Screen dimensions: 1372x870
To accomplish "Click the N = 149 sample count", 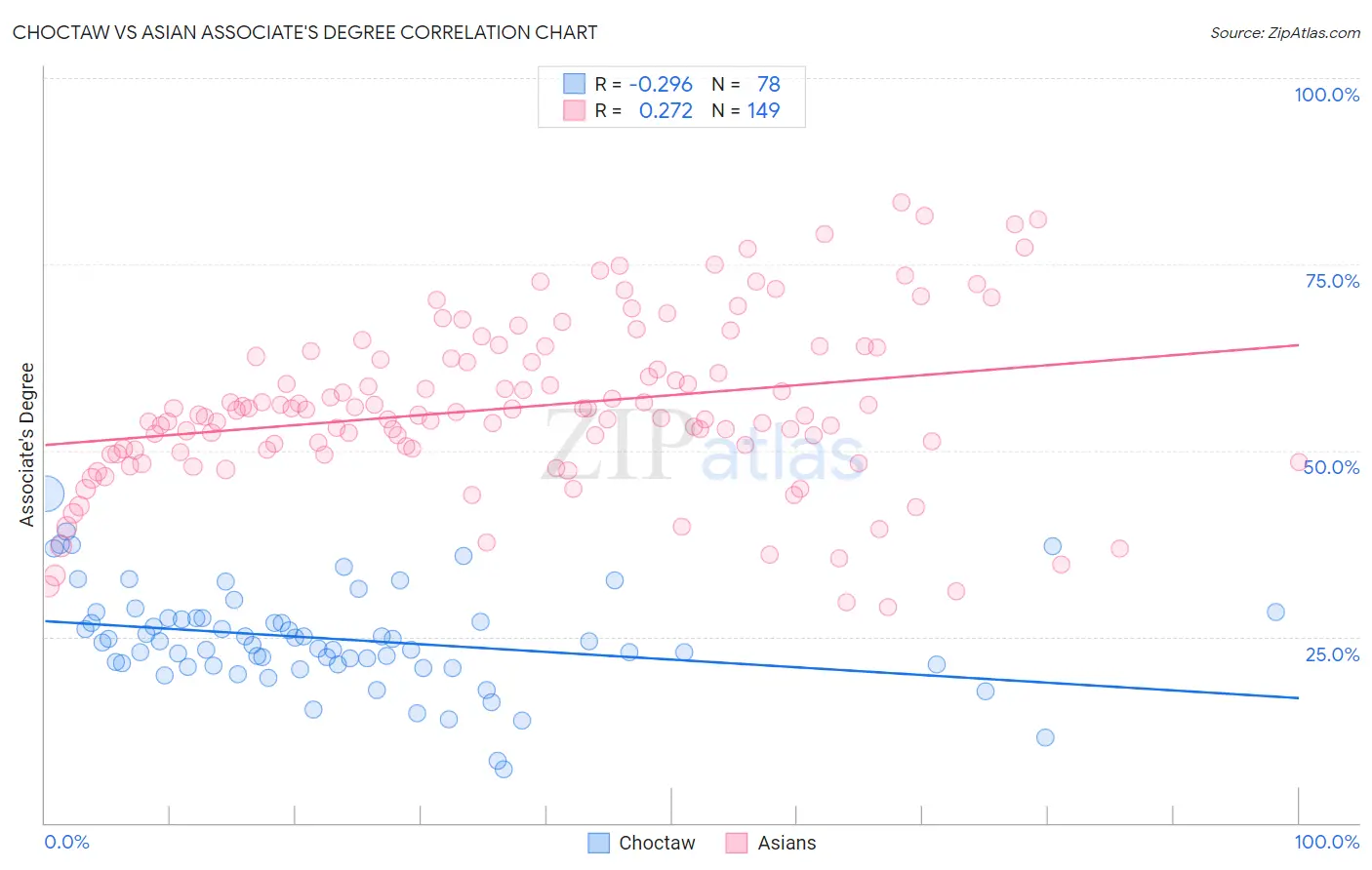I will (x=746, y=110).
